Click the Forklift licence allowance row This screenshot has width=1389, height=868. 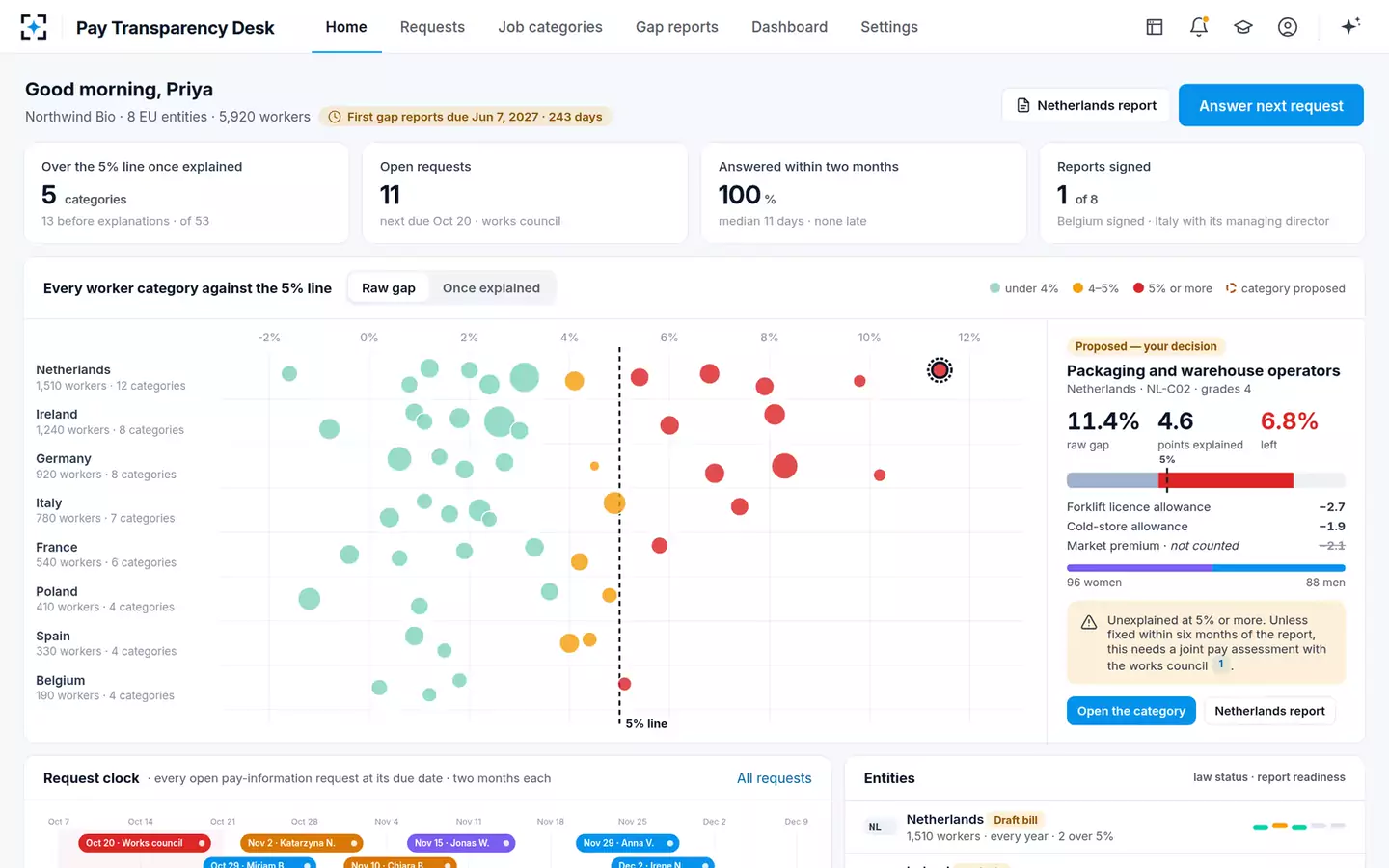coord(1206,507)
